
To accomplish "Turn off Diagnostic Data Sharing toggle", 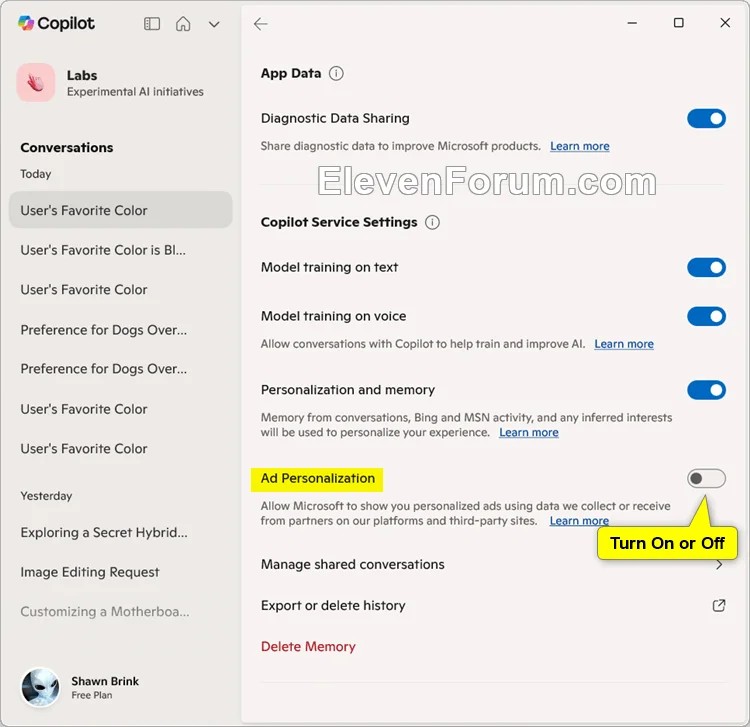I will [706, 119].
